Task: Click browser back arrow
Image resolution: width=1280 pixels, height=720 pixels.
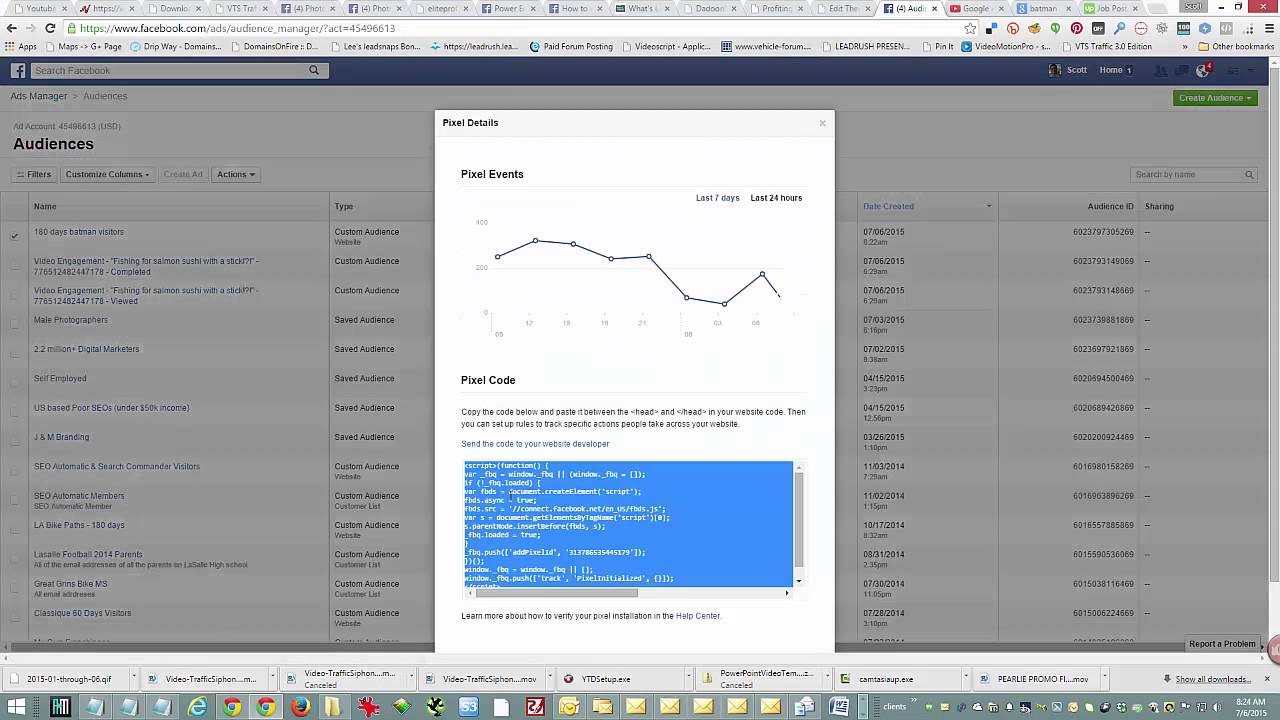Action: pos(12,28)
